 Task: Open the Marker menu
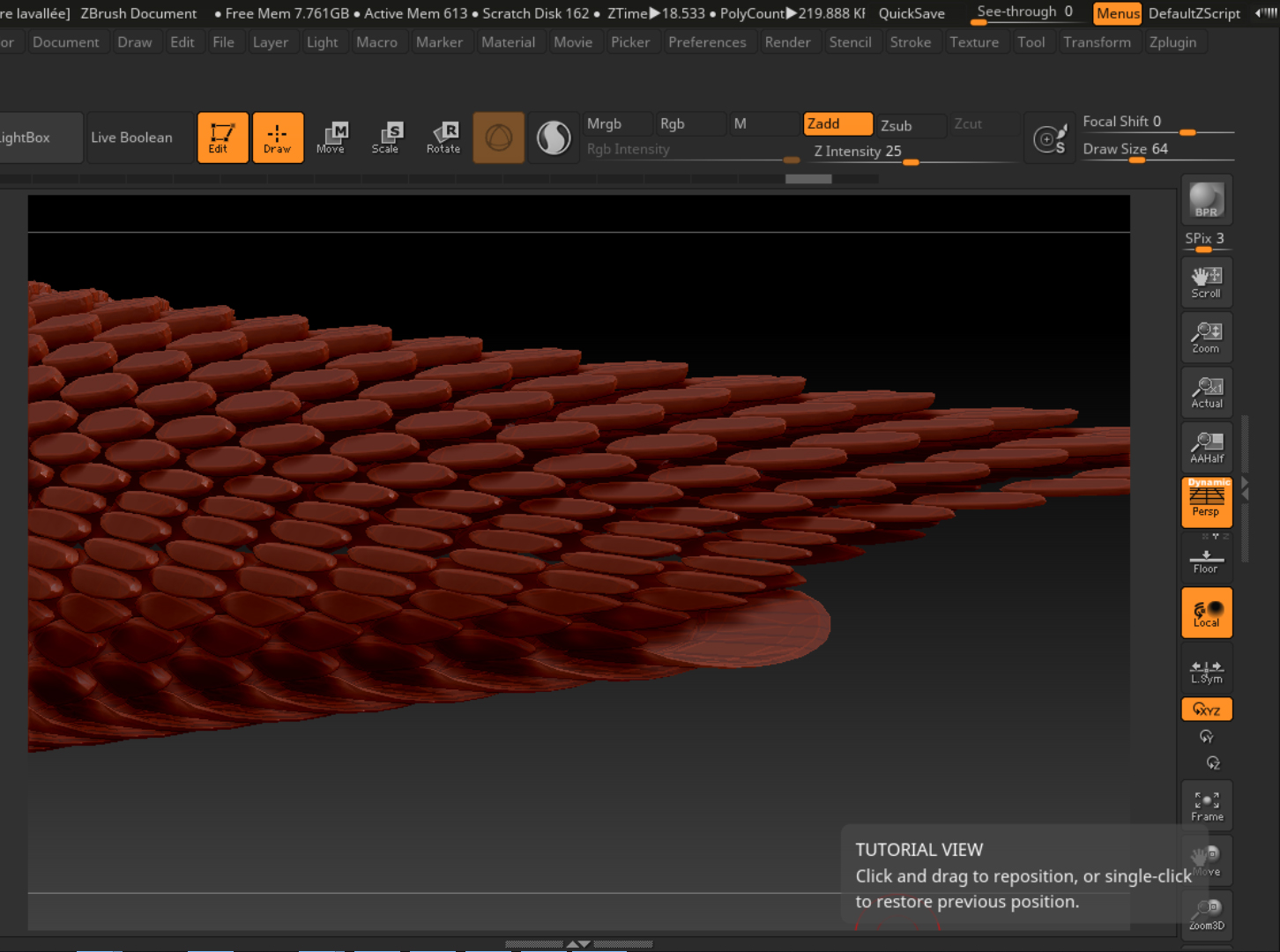[440, 42]
